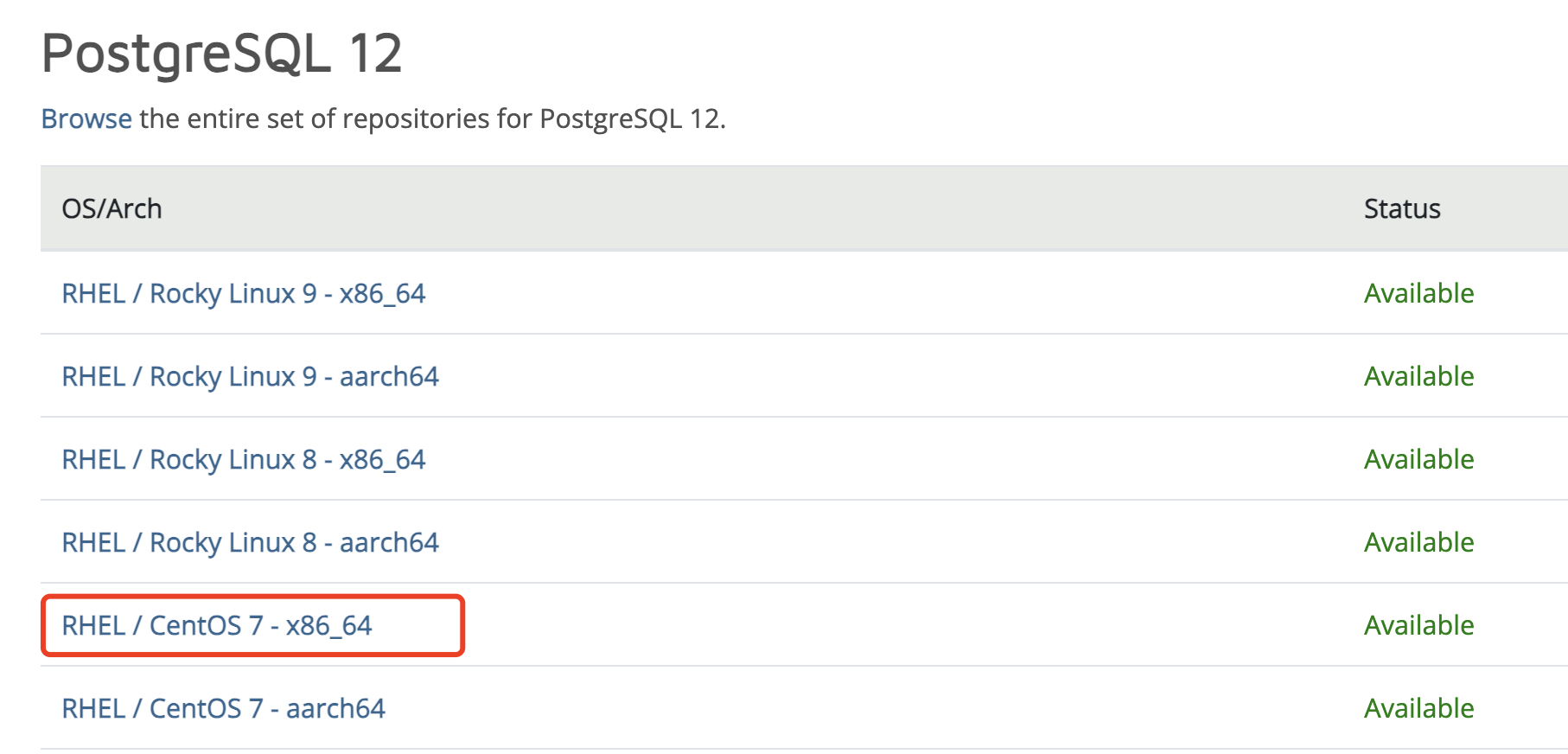Click Available status for CentOS 7 x86_64
The height and width of the screenshot is (754, 1568).
pos(1418,626)
